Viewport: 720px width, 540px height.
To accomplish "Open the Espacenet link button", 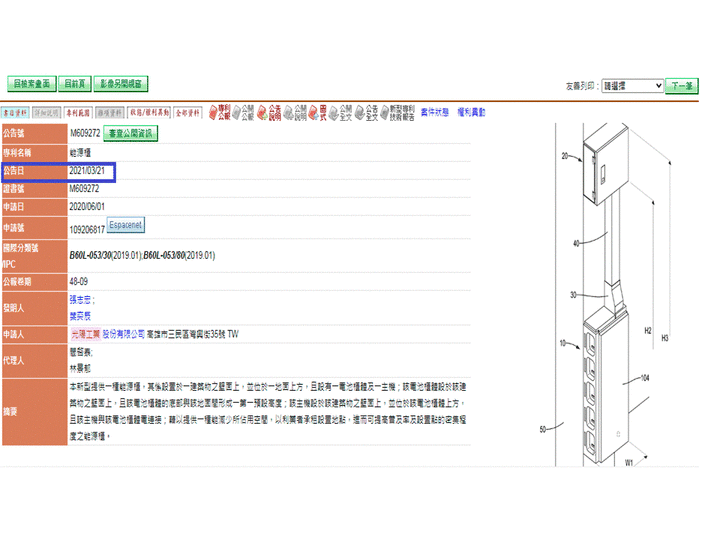I will 125,225.
